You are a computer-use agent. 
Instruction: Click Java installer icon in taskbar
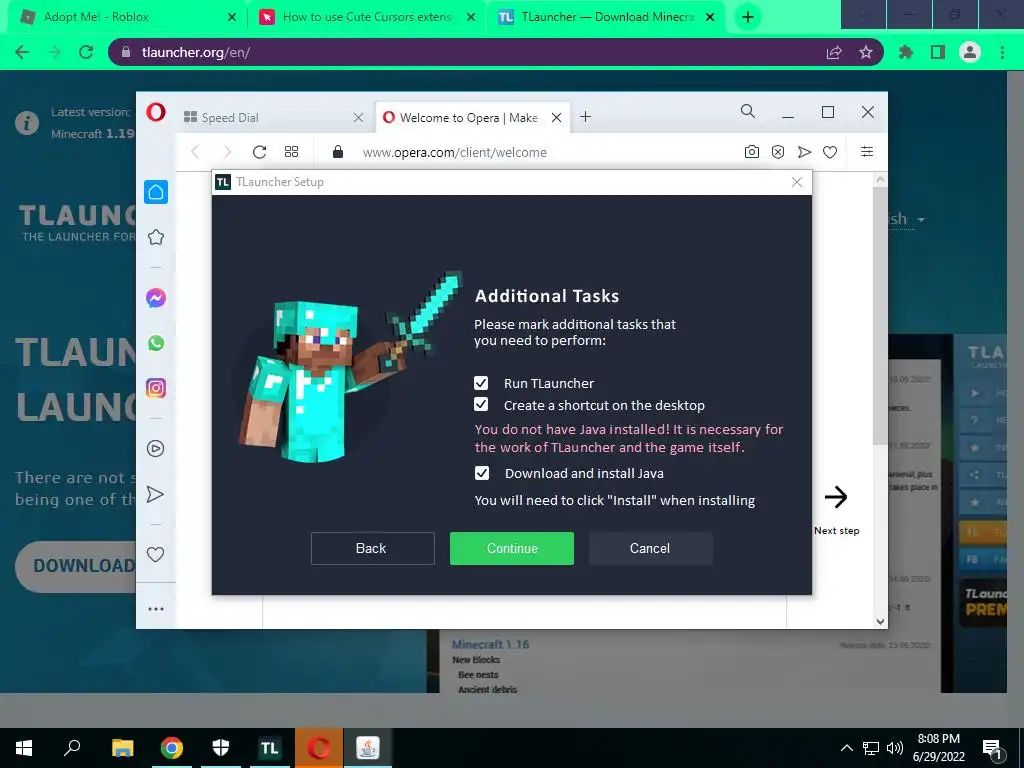tap(368, 748)
